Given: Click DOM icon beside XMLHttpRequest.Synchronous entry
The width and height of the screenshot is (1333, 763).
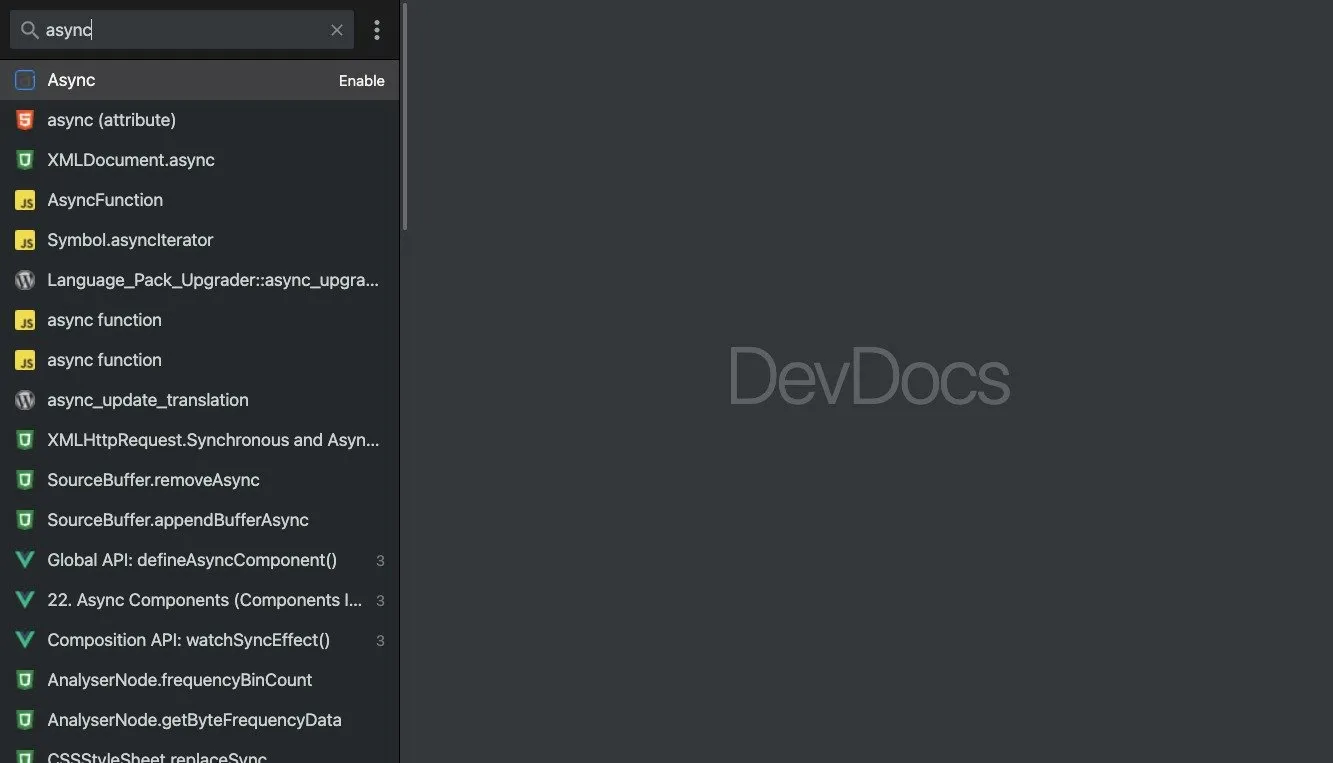Looking at the screenshot, I should (x=25, y=440).
